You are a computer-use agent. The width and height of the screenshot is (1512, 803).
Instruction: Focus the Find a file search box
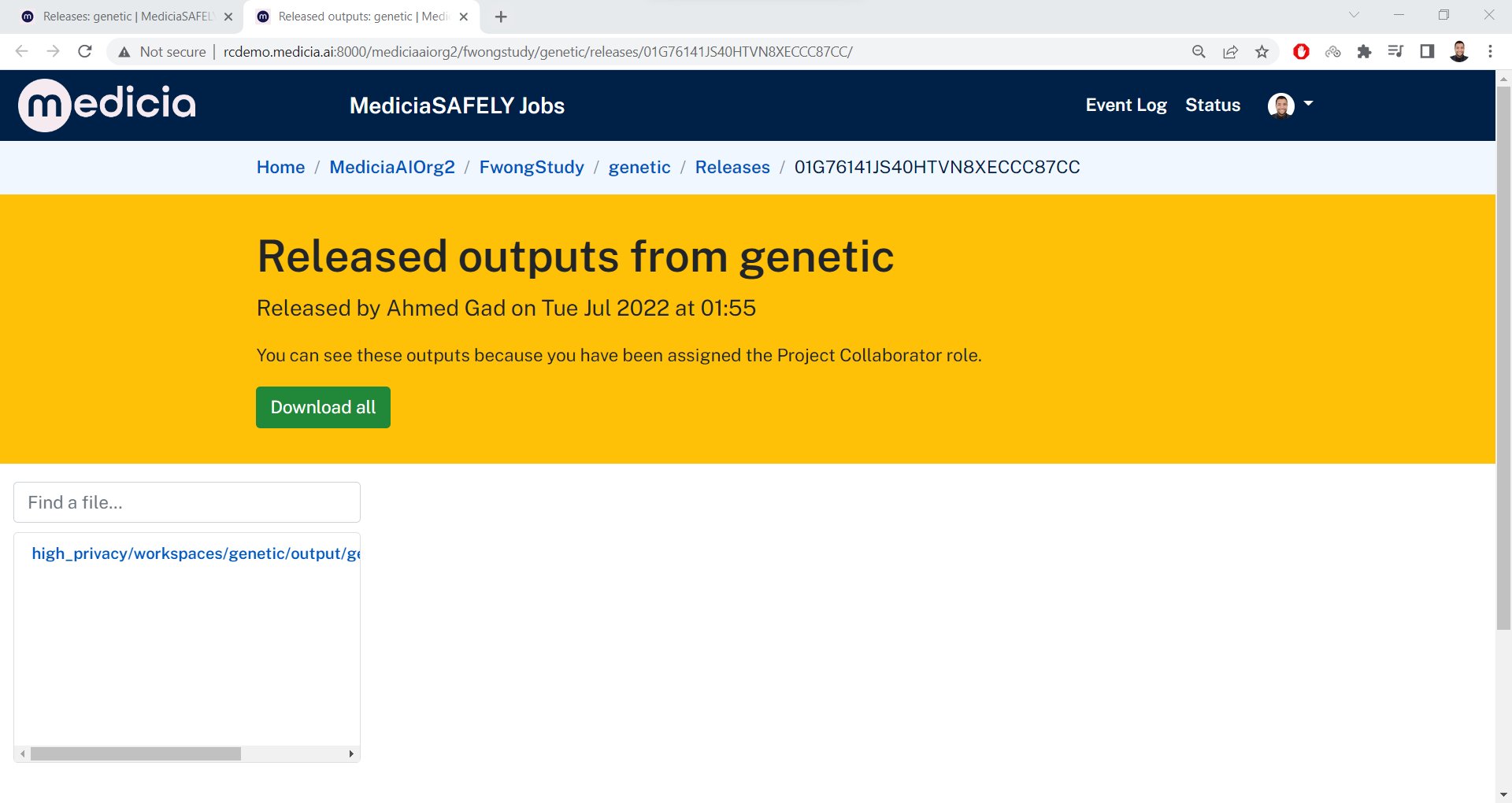(x=187, y=502)
